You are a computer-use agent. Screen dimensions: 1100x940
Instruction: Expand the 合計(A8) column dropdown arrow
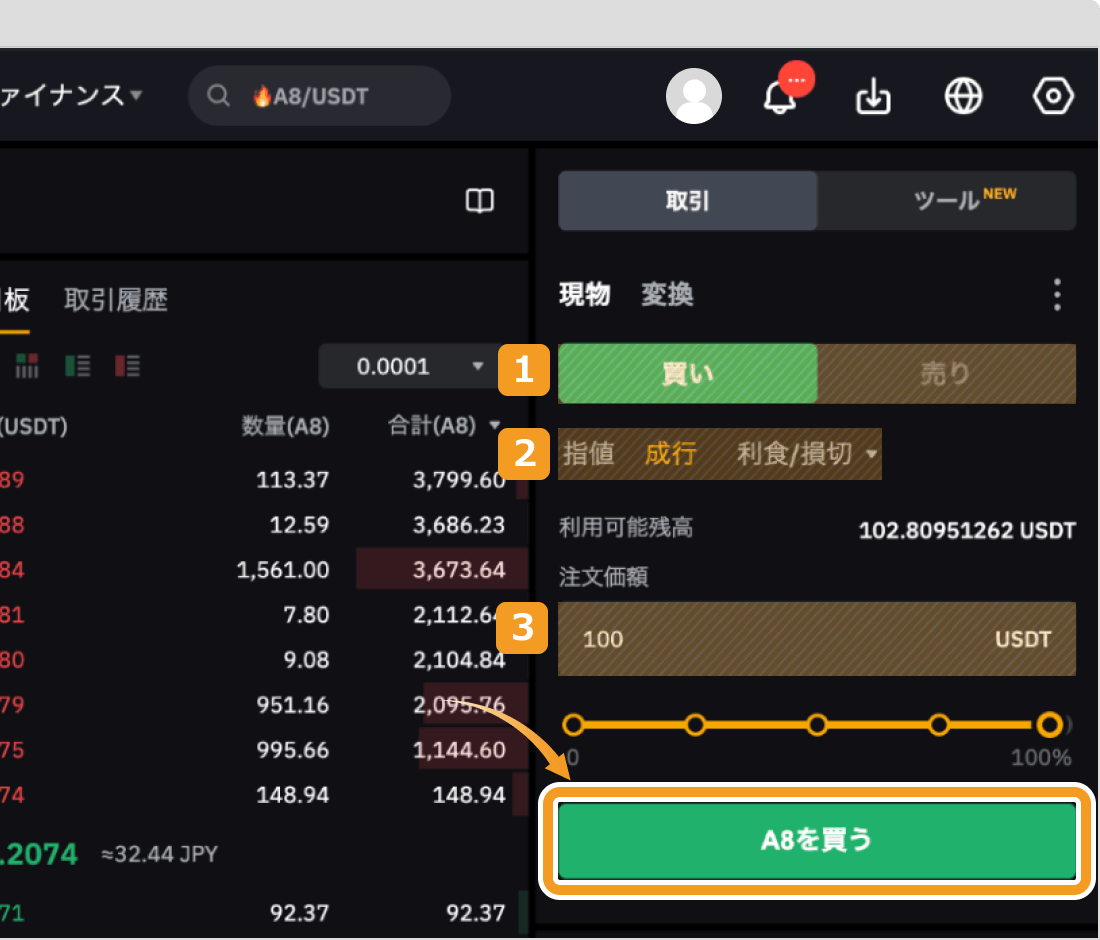coord(495,425)
